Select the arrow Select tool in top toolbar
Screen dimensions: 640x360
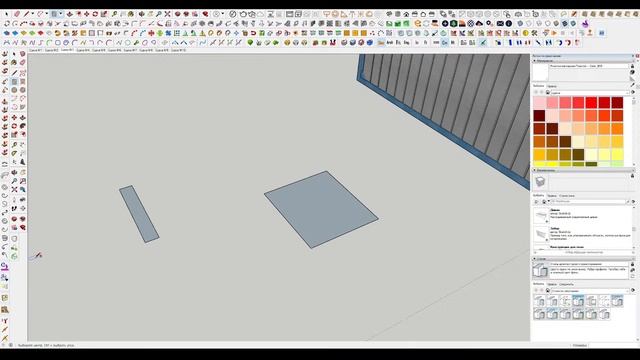(6, 14)
